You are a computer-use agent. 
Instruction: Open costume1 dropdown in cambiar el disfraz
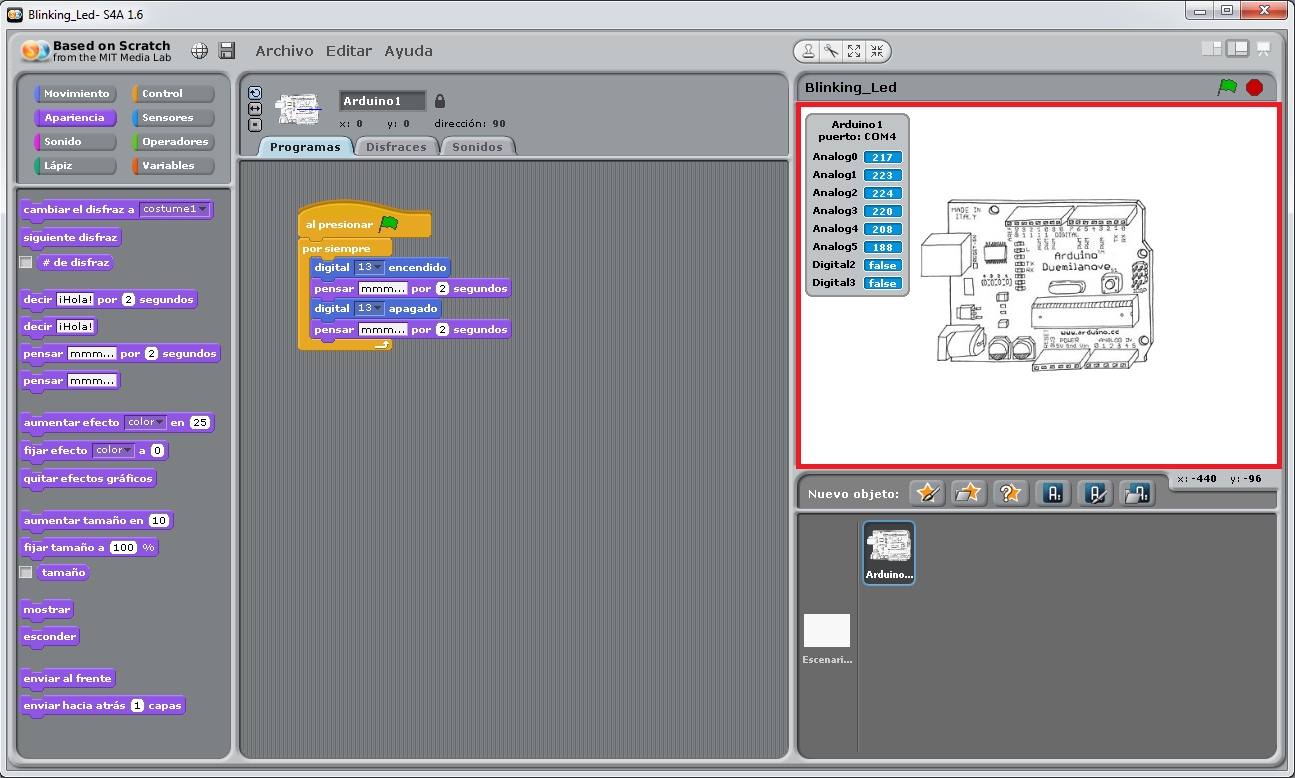175,209
